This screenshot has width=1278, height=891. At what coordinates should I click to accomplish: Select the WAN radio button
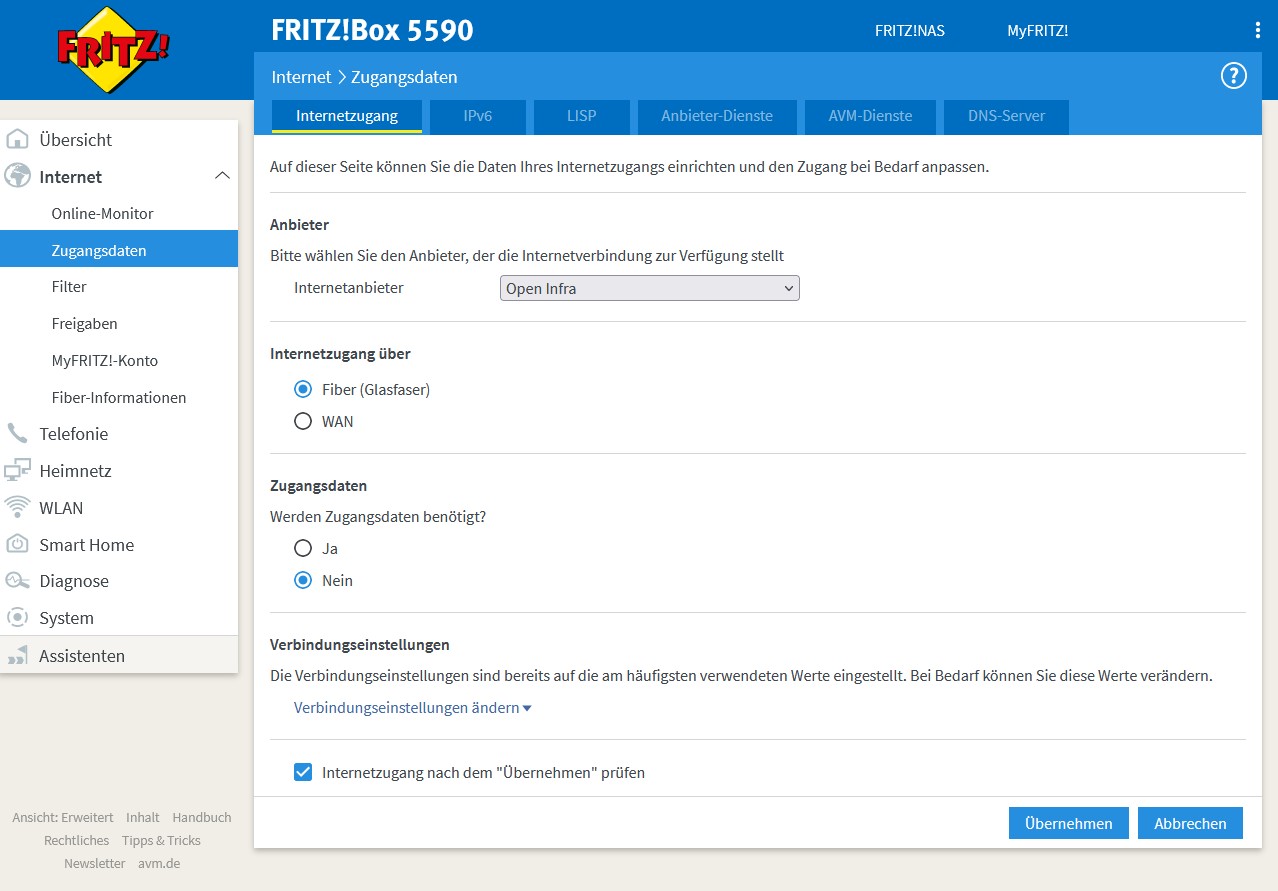click(303, 421)
